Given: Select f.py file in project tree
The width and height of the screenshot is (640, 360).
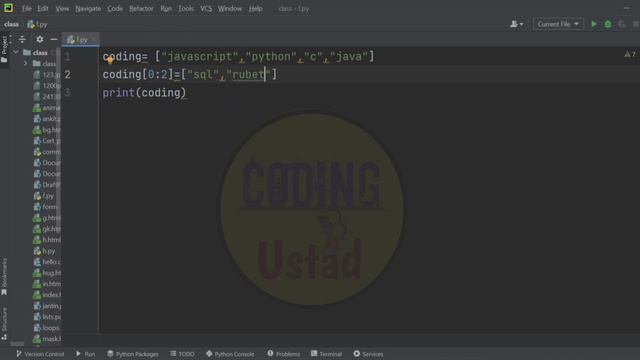Looking at the screenshot, I should tap(44, 196).
